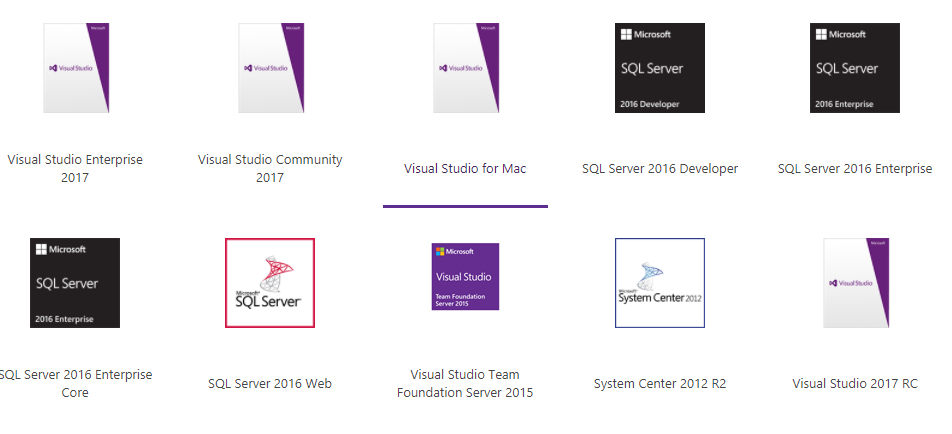The width and height of the screenshot is (952, 434).
Task: Click the "SQL Server 2016 Enterprise Core" text
Action: [75, 384]
